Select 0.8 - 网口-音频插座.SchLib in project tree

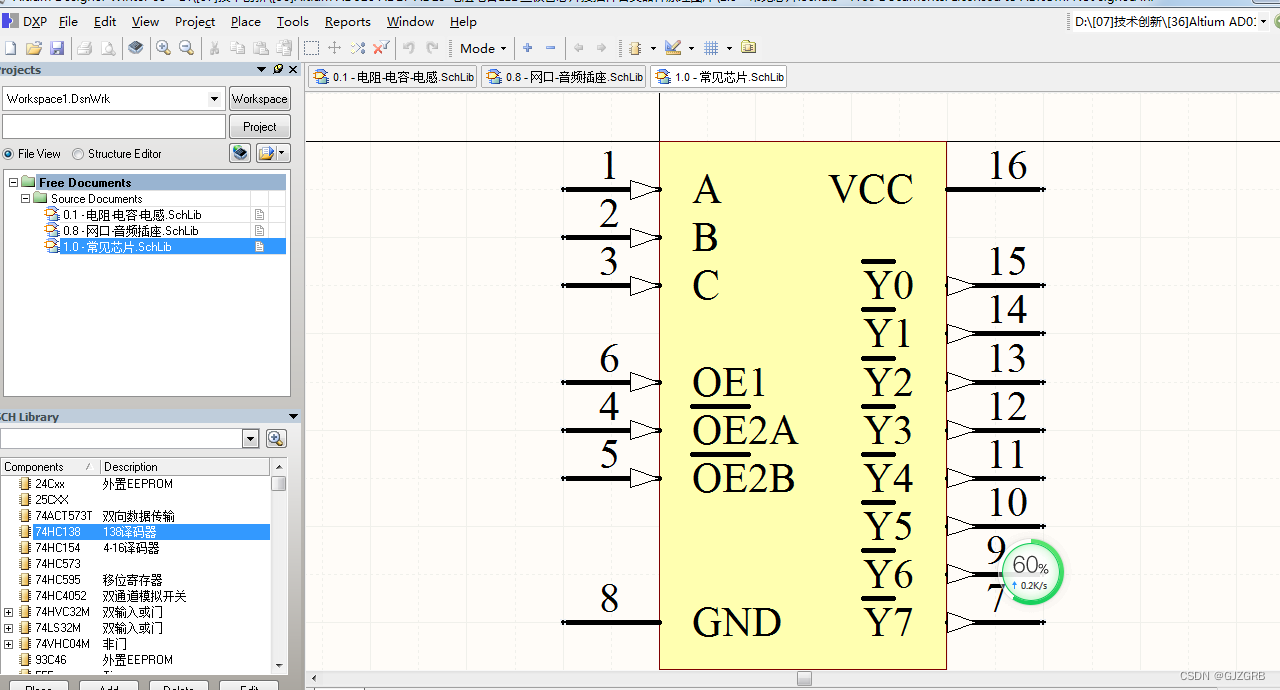tap(131, 231)
